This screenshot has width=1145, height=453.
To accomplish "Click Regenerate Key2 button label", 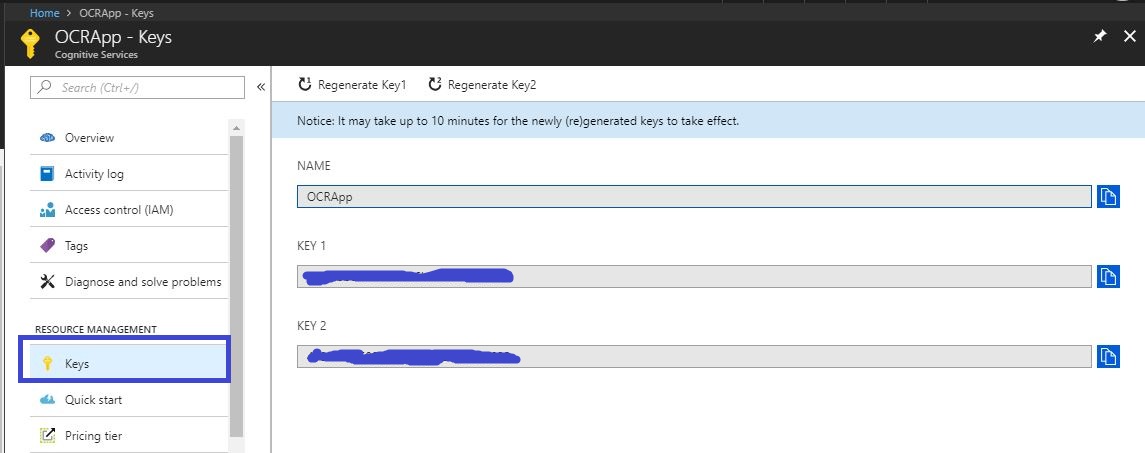I will click(x=492, y=85).
